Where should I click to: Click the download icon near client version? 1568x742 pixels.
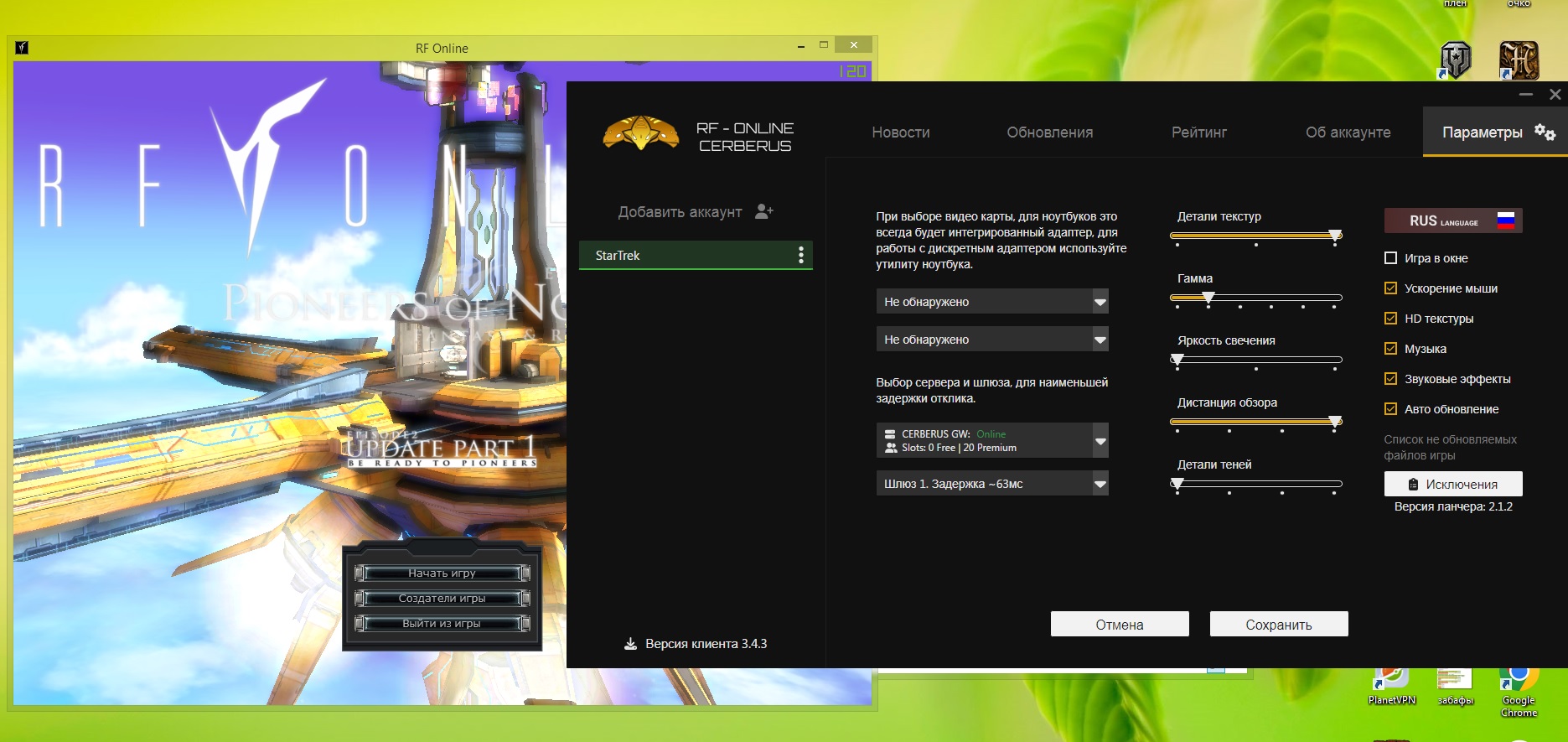(x=630, y=644)
